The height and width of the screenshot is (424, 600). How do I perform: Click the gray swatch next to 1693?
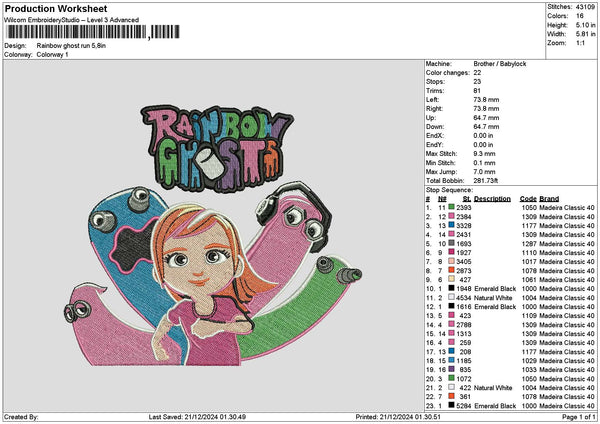click(452, 243)
